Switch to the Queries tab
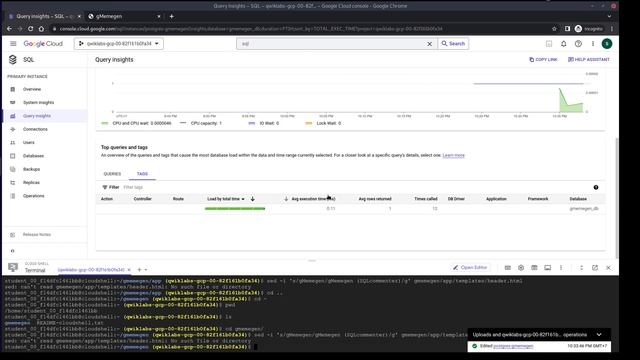This screenshot has width=640, height=360. (x=112, y=174)
